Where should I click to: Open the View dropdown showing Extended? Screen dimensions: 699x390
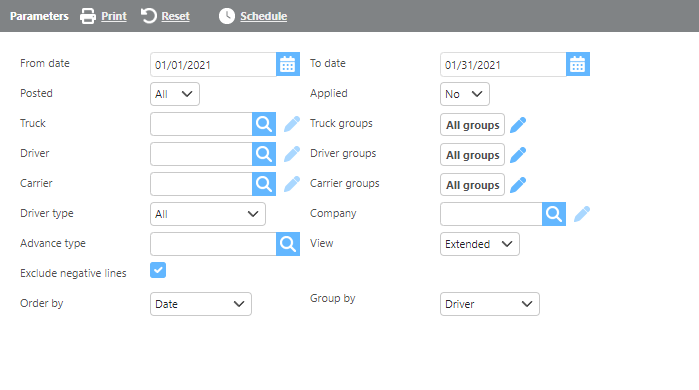coord(480,244)
